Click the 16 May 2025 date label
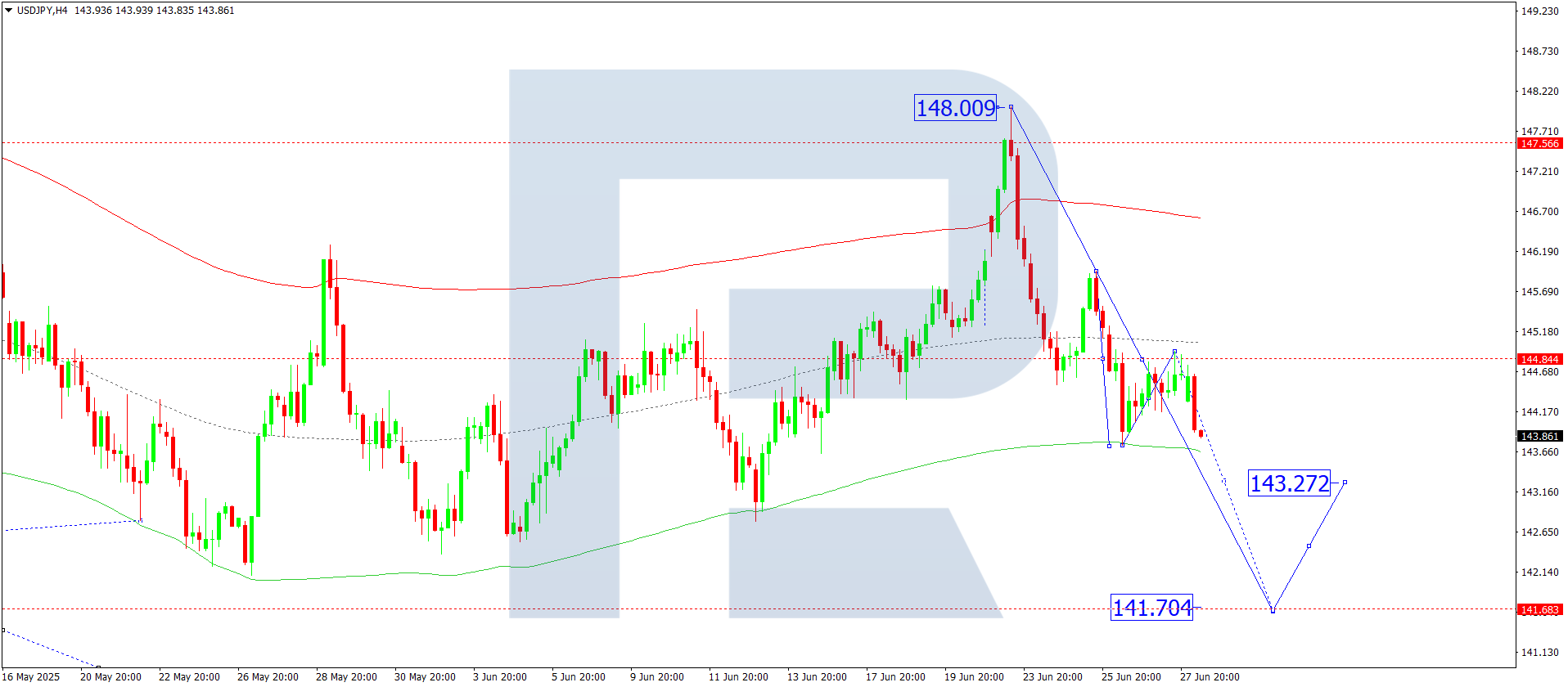Viewport: 1568px width, 687px height. click(x=30, y=676)
